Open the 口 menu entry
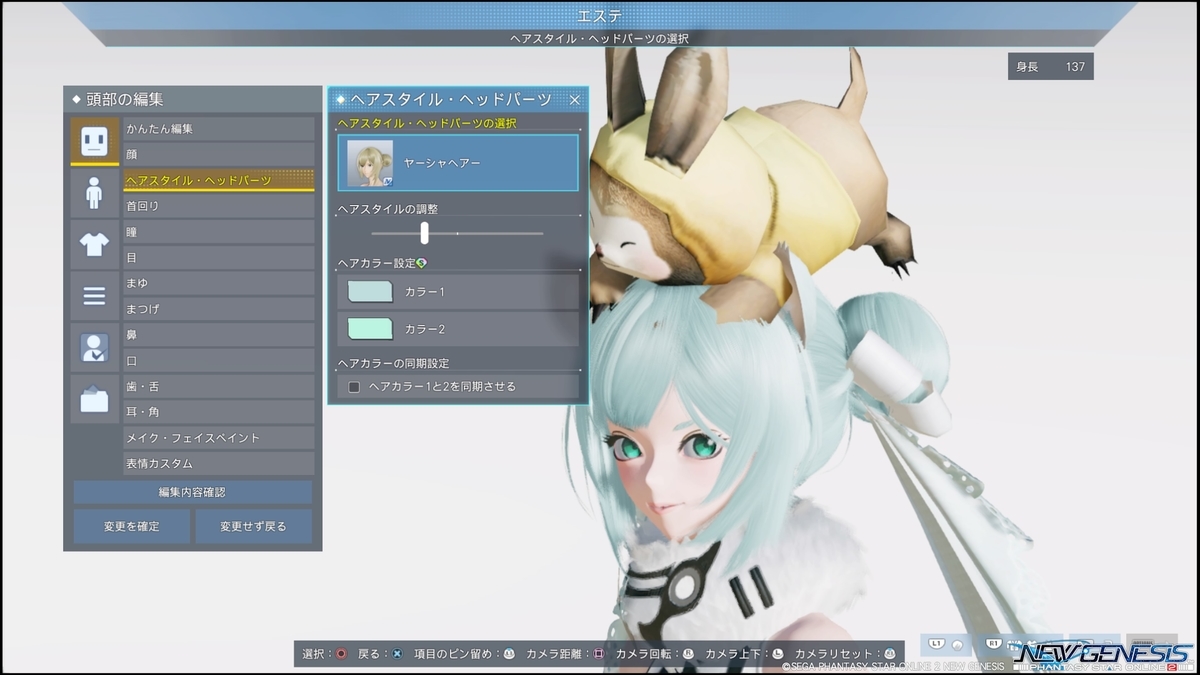Screen dimensions: 1200x675 pos(218,361)
